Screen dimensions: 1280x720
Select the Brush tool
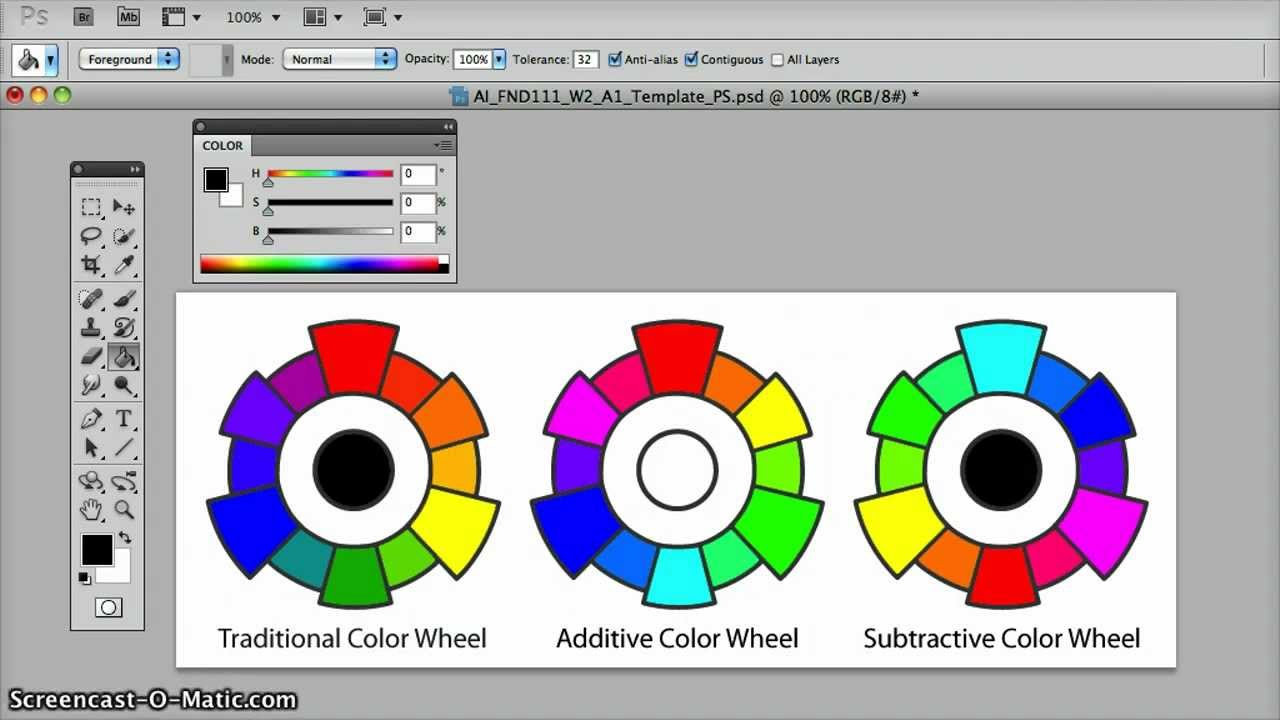[x=124, y=298]
